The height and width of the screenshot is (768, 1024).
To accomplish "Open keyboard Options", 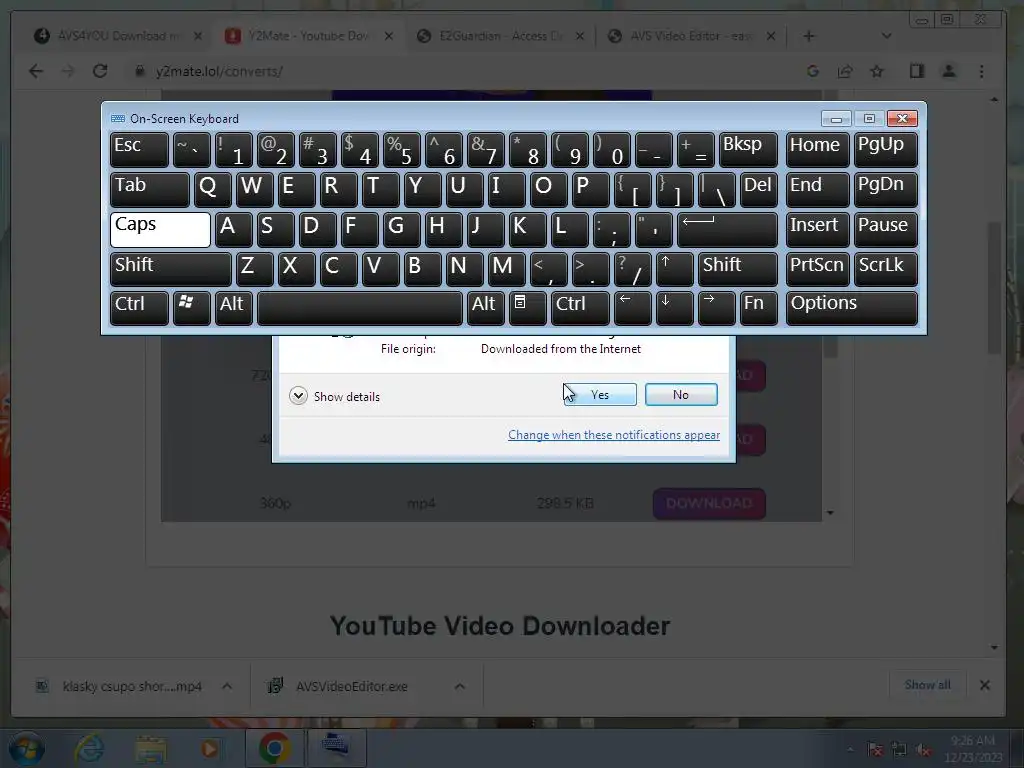I will click(852, 308).
